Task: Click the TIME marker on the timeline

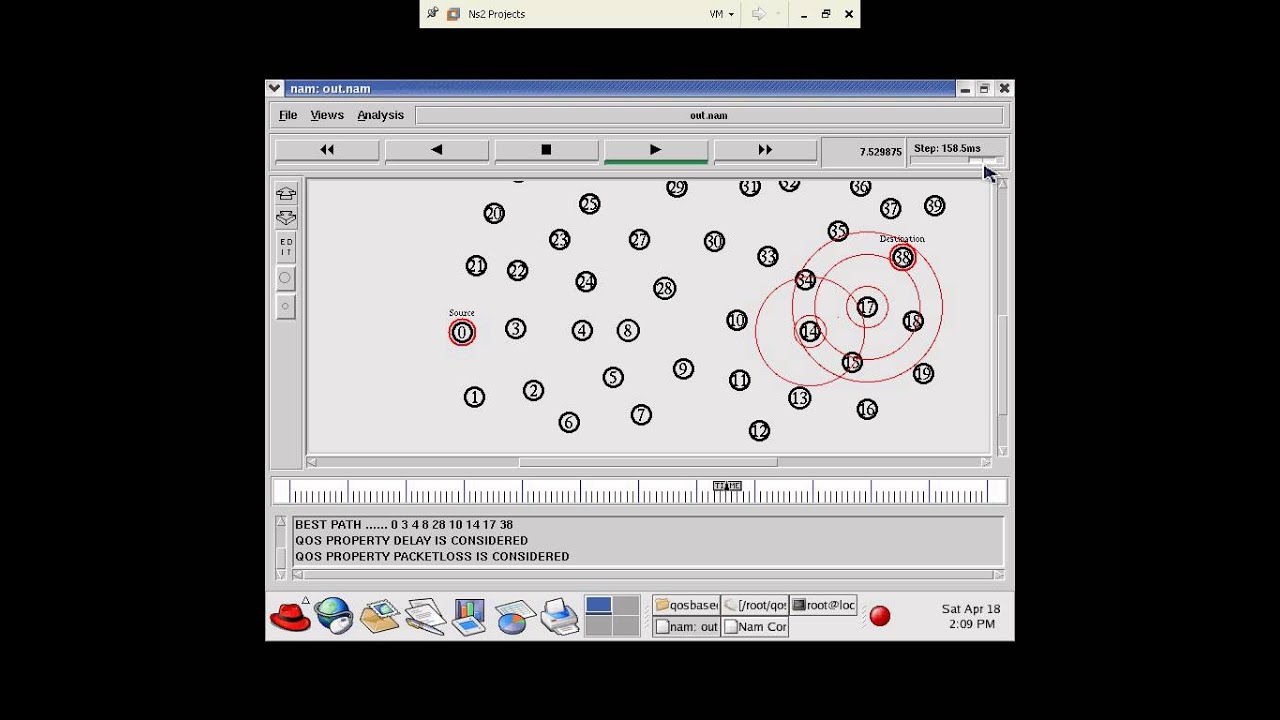Action: (x=728, y=486)
